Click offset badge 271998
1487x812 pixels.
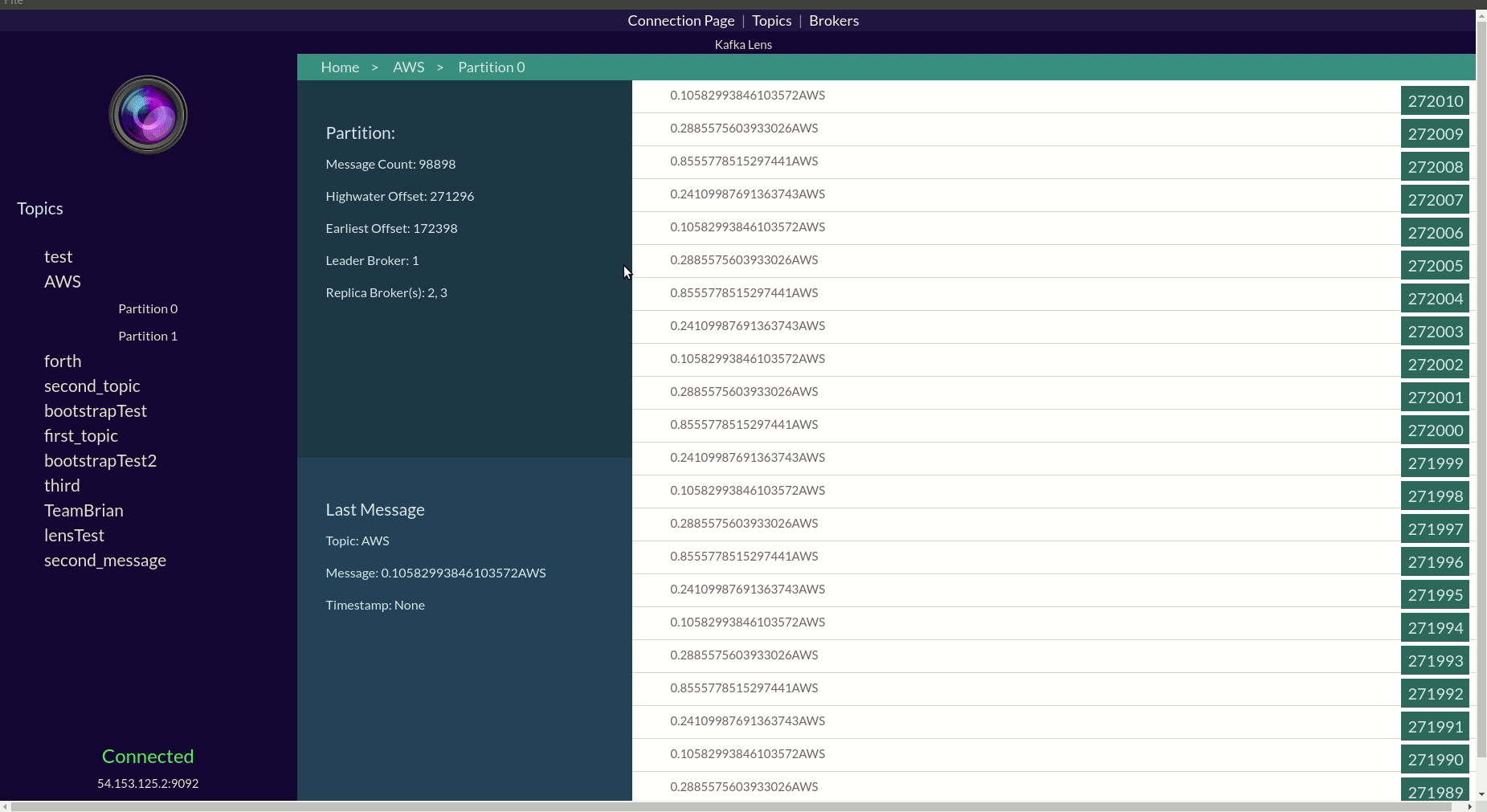(x=1435, y=496)
